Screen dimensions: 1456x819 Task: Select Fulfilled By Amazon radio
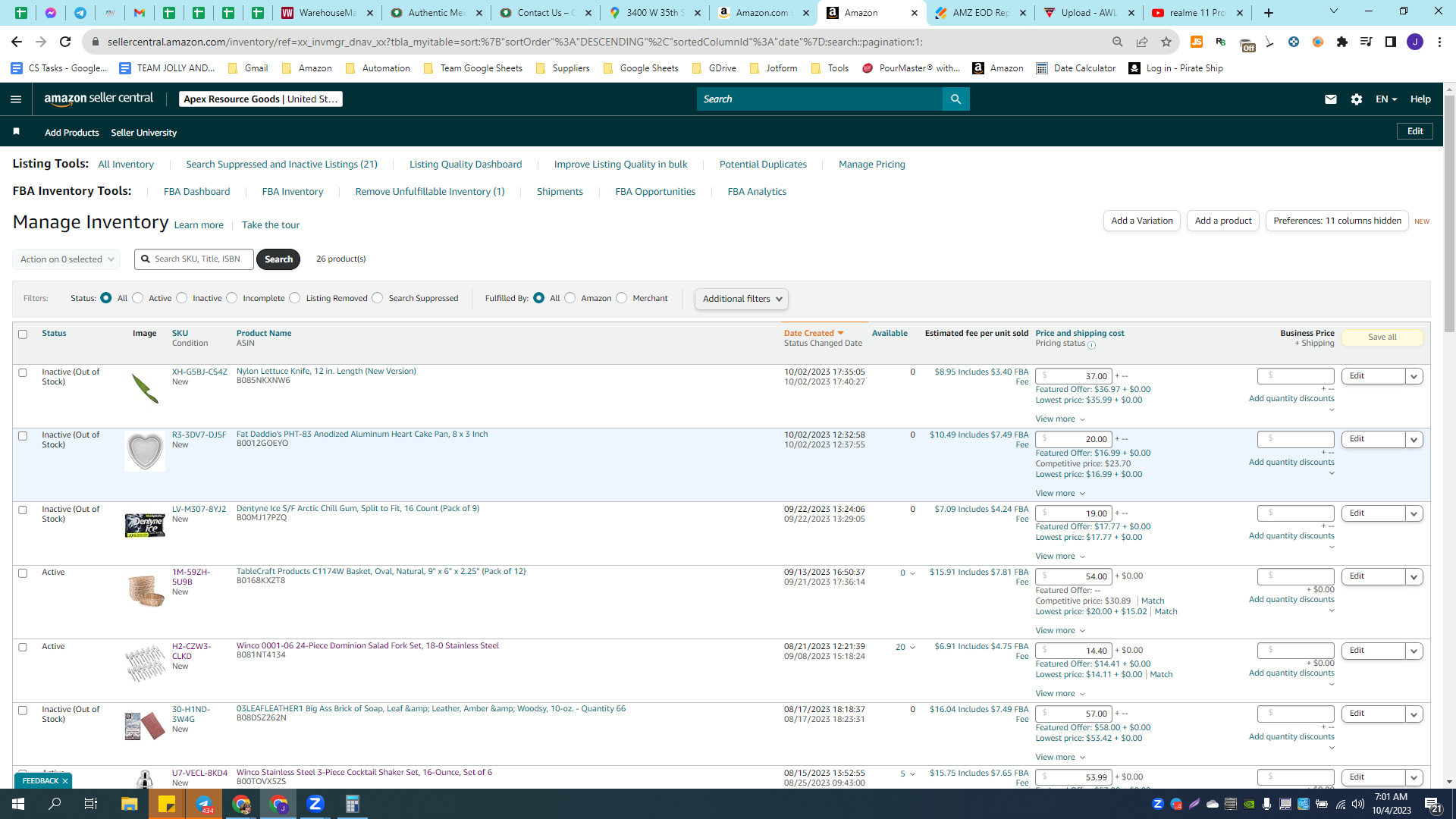(x=570, y=298)
